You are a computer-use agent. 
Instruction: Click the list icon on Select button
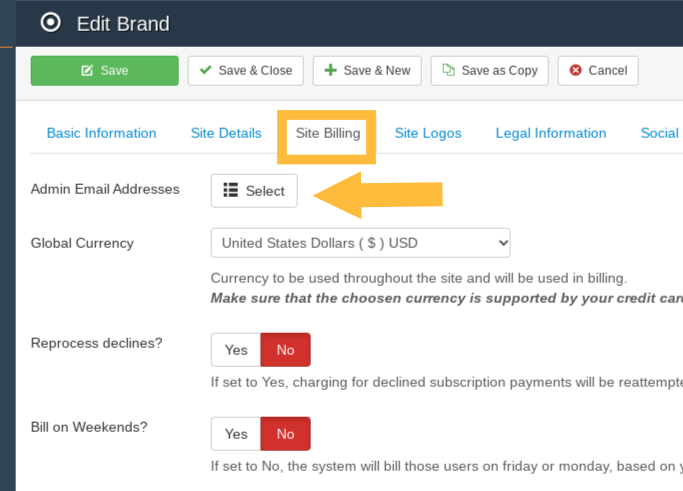coord(231,191)
